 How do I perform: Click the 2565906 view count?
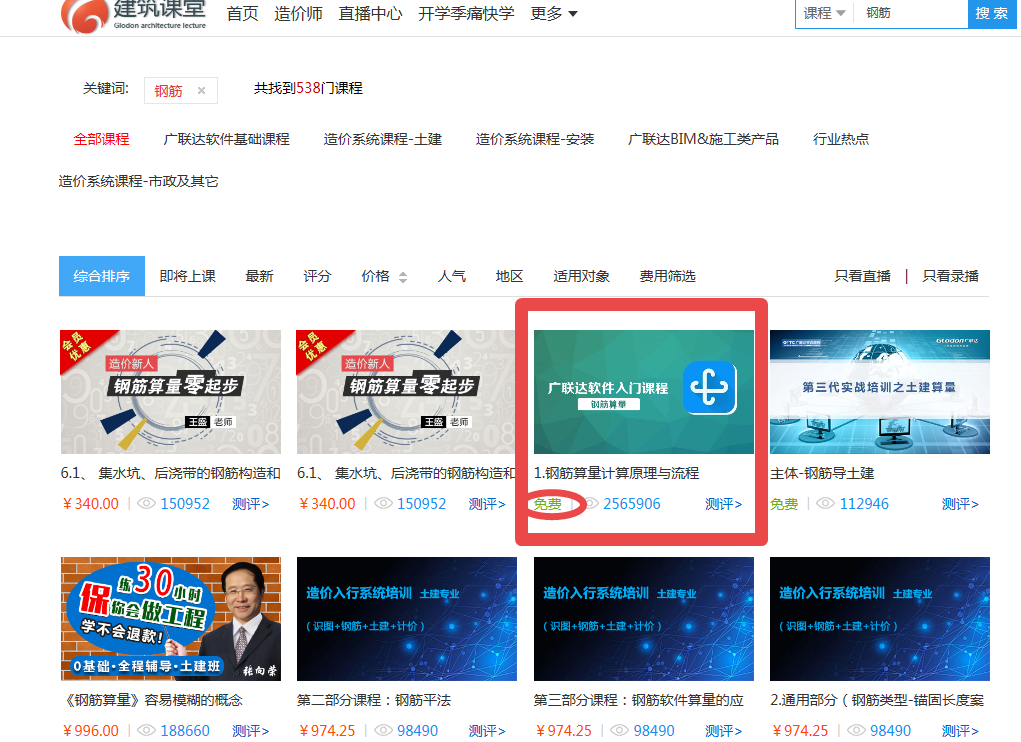(x=632, y=504)
